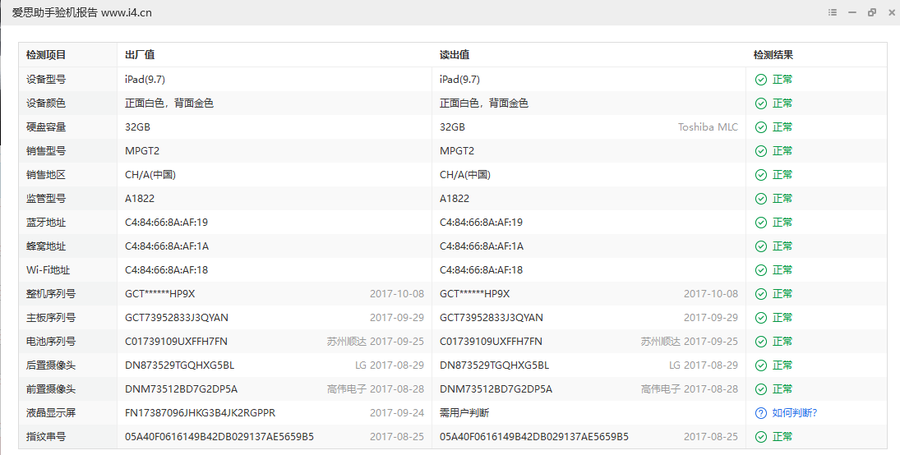Click factory value 'A1822'
Image resolution: width=900 pixels, height=455 pixels.
[139, 199]
